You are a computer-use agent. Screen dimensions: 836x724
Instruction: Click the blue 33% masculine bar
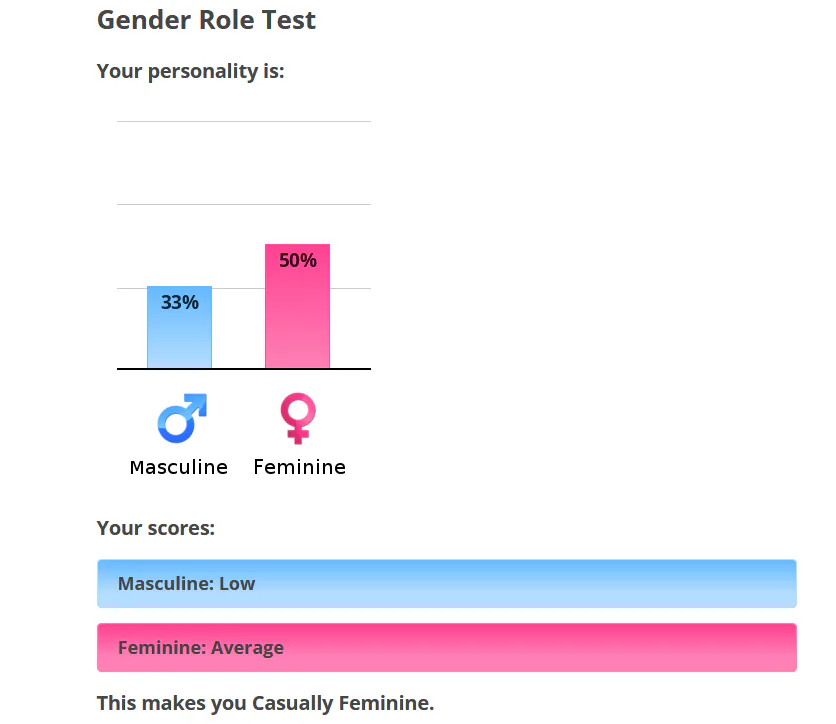point(180,327)
